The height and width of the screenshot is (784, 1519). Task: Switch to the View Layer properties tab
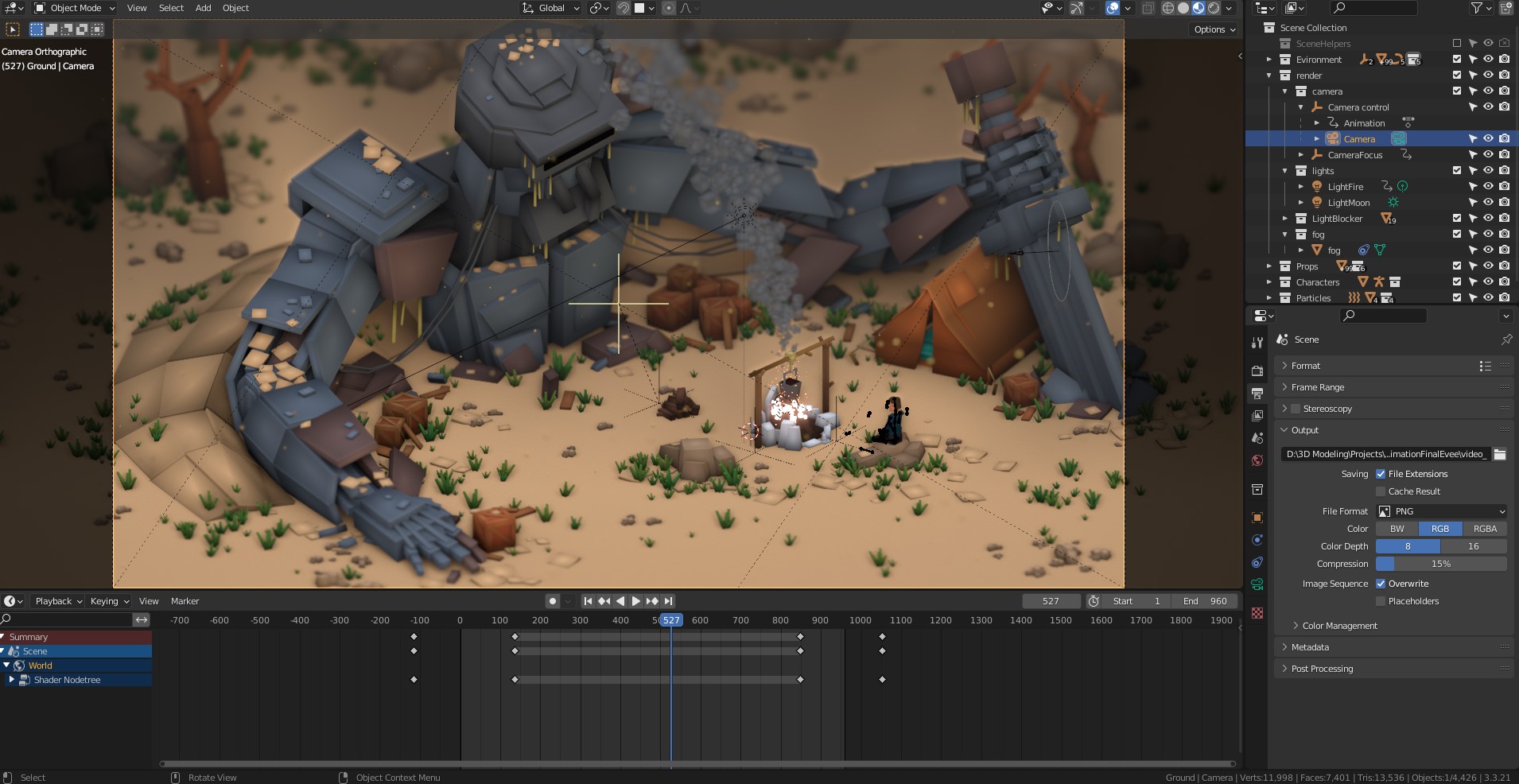point(1257,416)
